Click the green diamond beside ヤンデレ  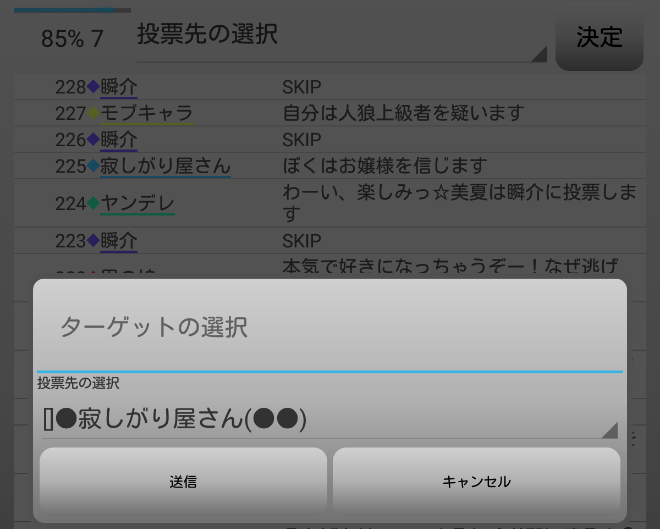click(x=94, y=203)
